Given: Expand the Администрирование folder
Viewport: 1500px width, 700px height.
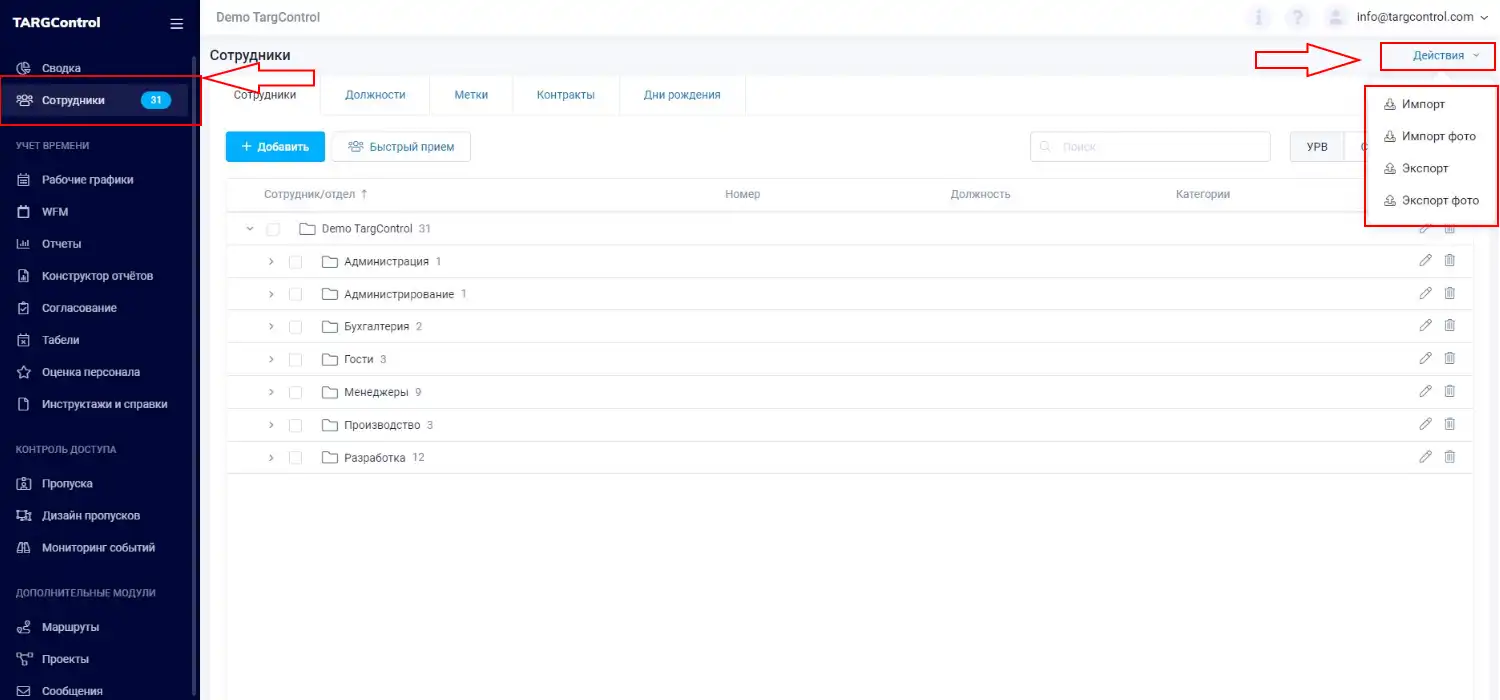Looking at the screenshot, I should (271, 295).
